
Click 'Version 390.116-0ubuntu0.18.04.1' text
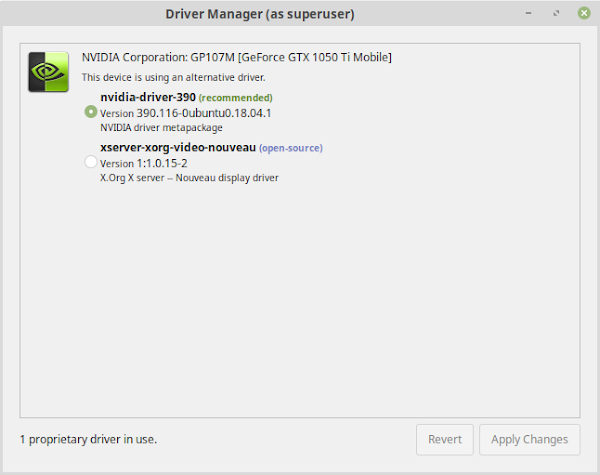click(x=186, y=113)
